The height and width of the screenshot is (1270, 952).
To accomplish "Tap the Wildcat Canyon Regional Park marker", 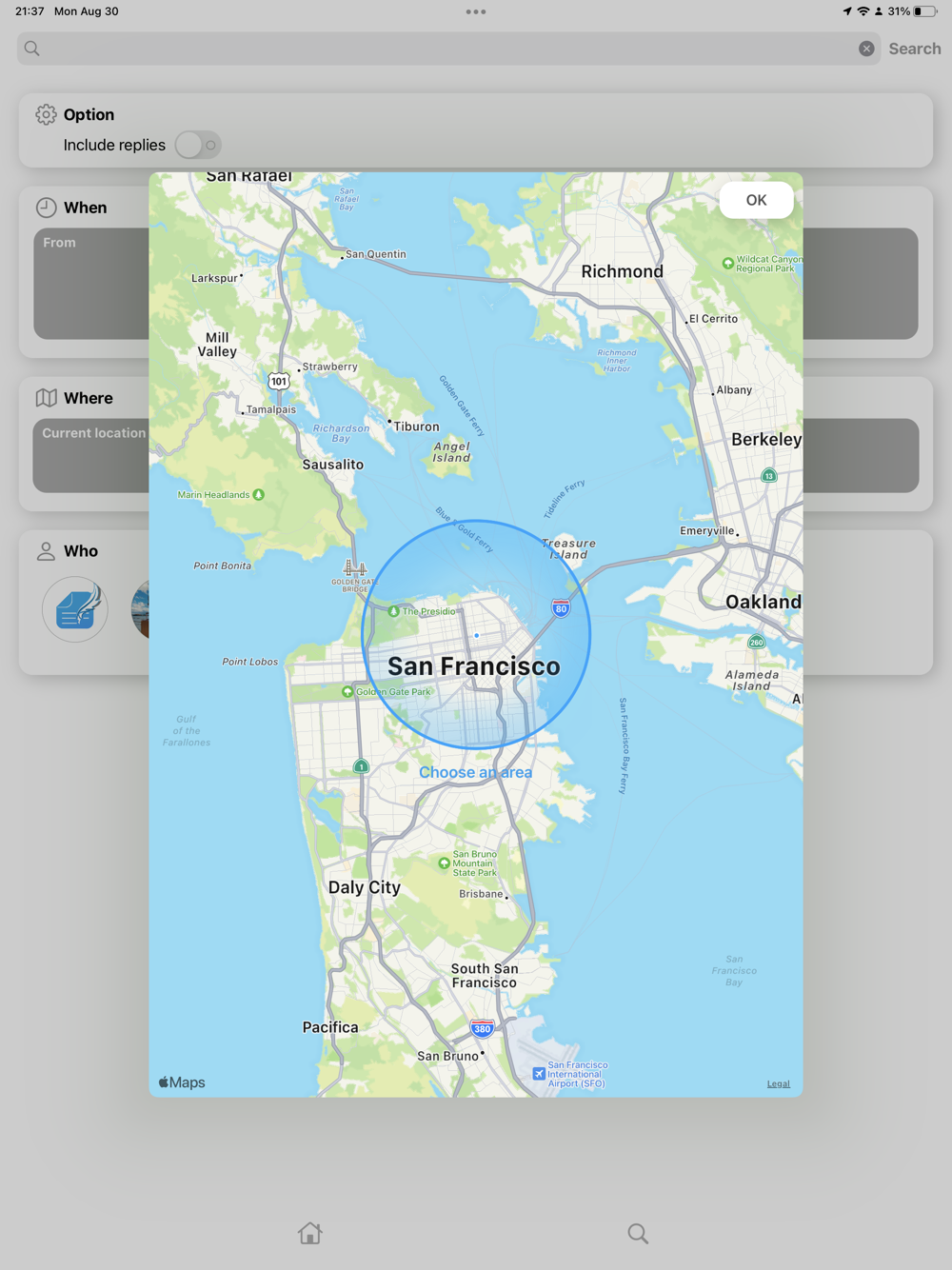I will pos(728,263).
